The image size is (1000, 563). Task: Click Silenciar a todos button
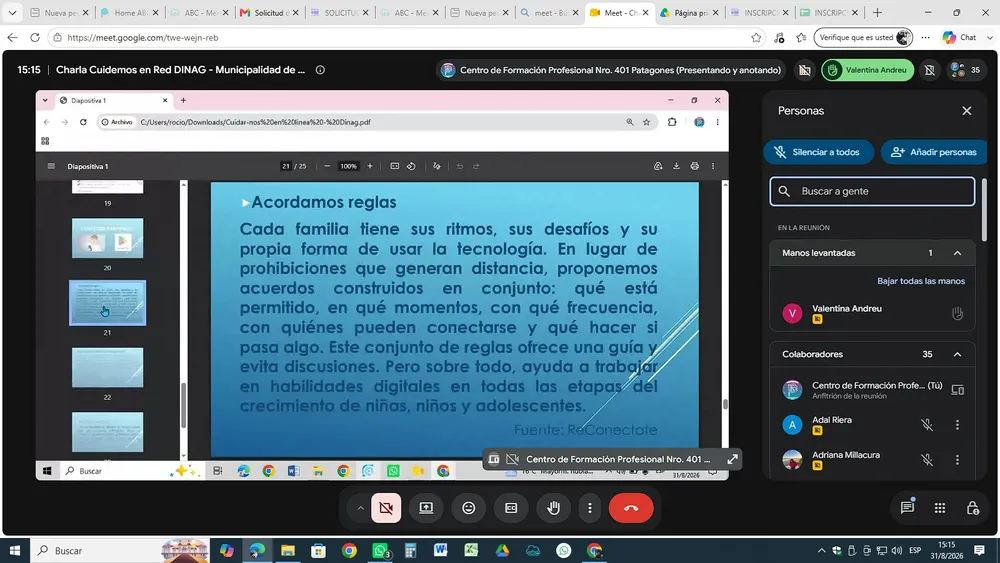pyautogui.click(x=818, y=152)
